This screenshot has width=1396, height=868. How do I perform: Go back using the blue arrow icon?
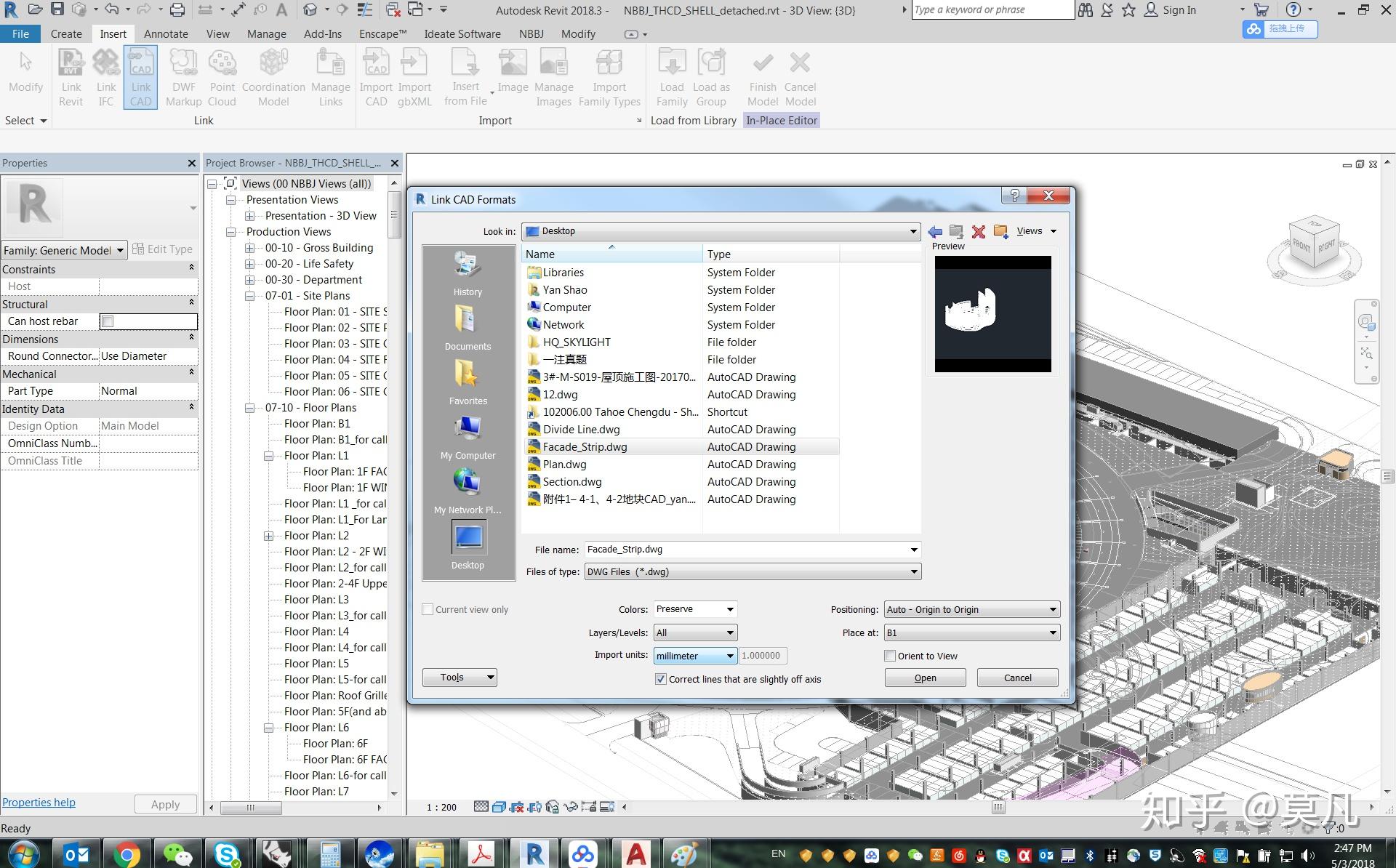935,232
